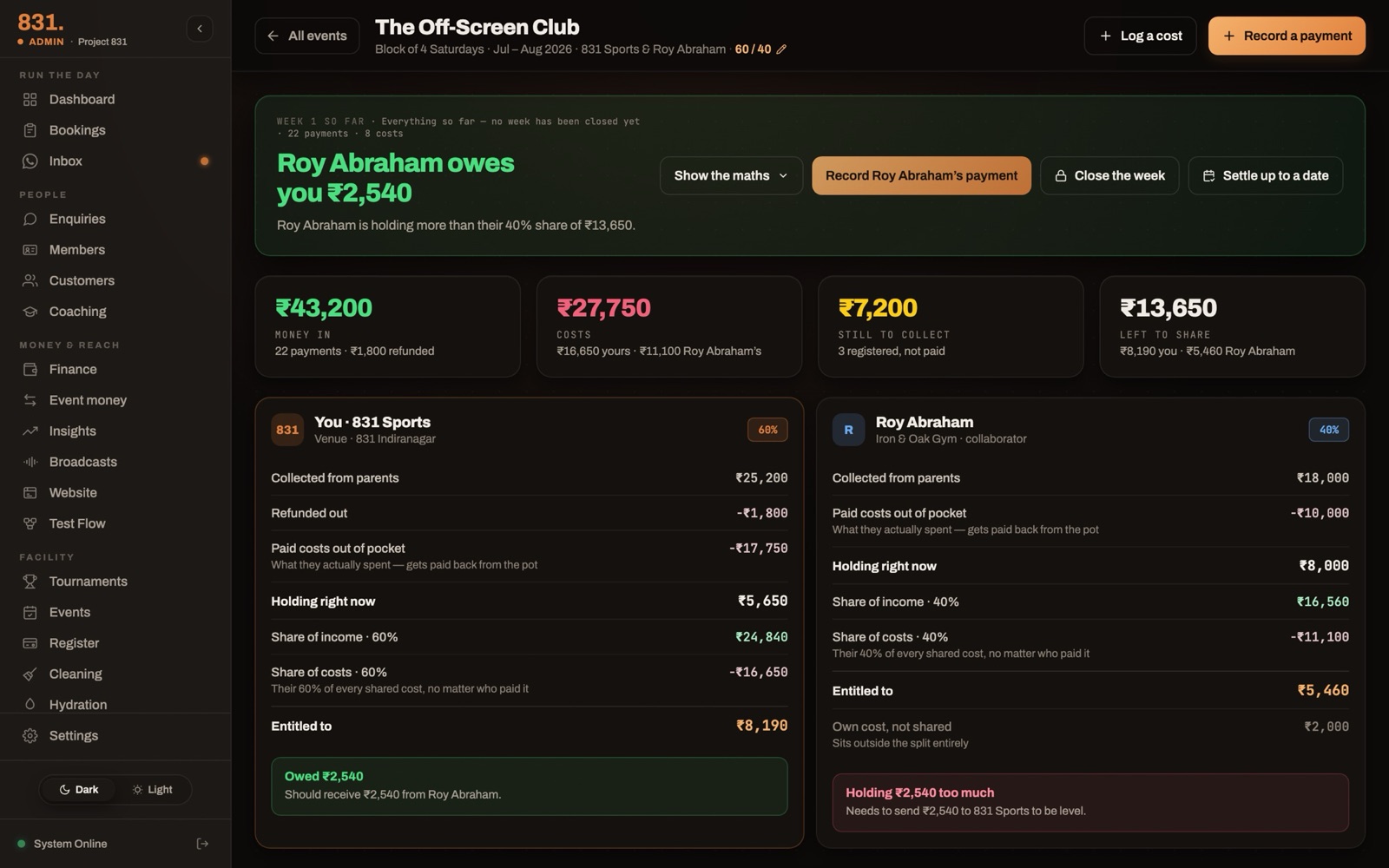
Task: Click the ₹27,750 Costs card
Action: point(669,326)
